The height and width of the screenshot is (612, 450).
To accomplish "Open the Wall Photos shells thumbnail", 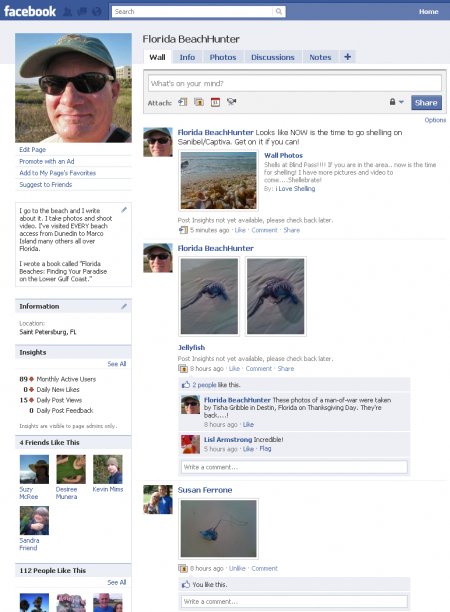I will pyautogui.click(x=219, y=180).
